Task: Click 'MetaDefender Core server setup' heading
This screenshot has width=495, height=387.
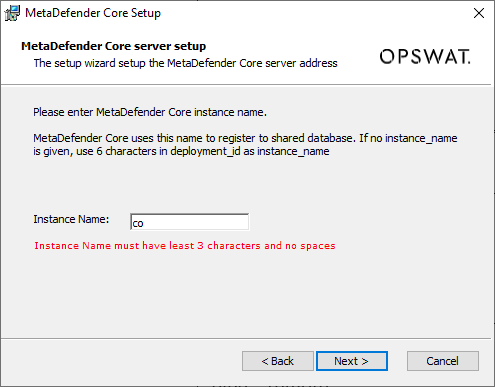Action: (x=113, y=46)
